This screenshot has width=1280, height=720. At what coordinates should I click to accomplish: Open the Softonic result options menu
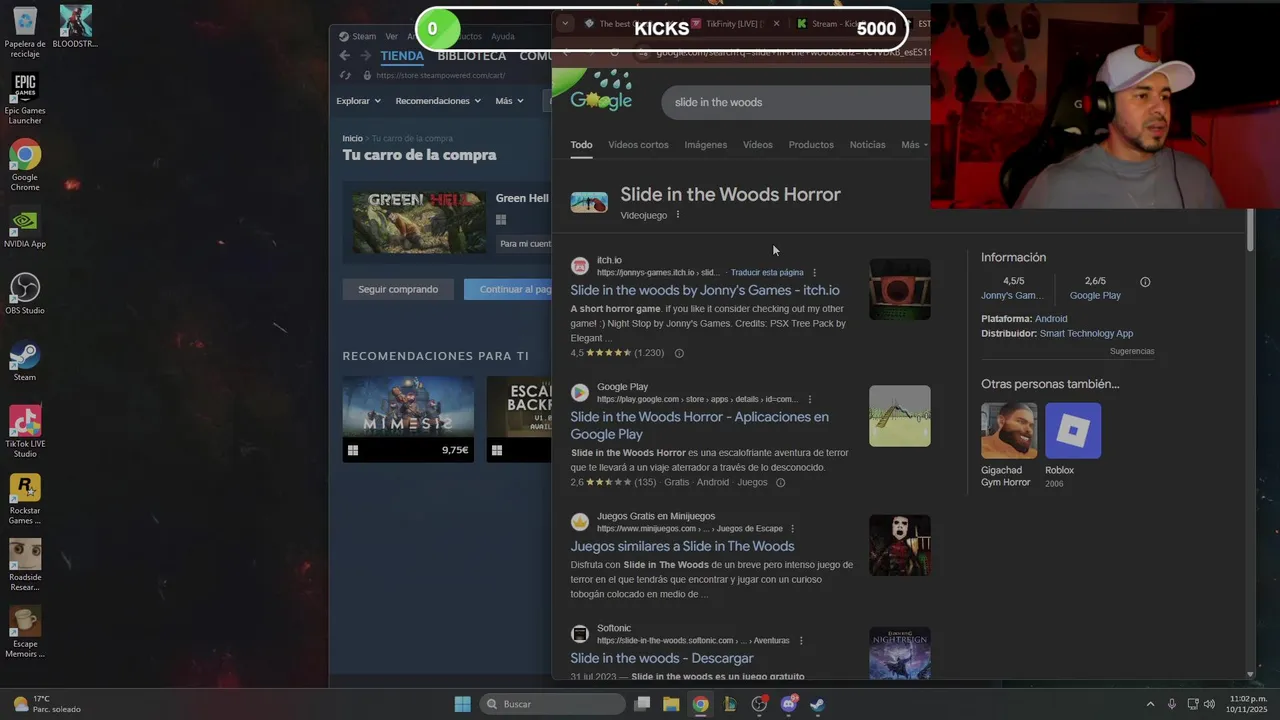(x=801, y=640)
